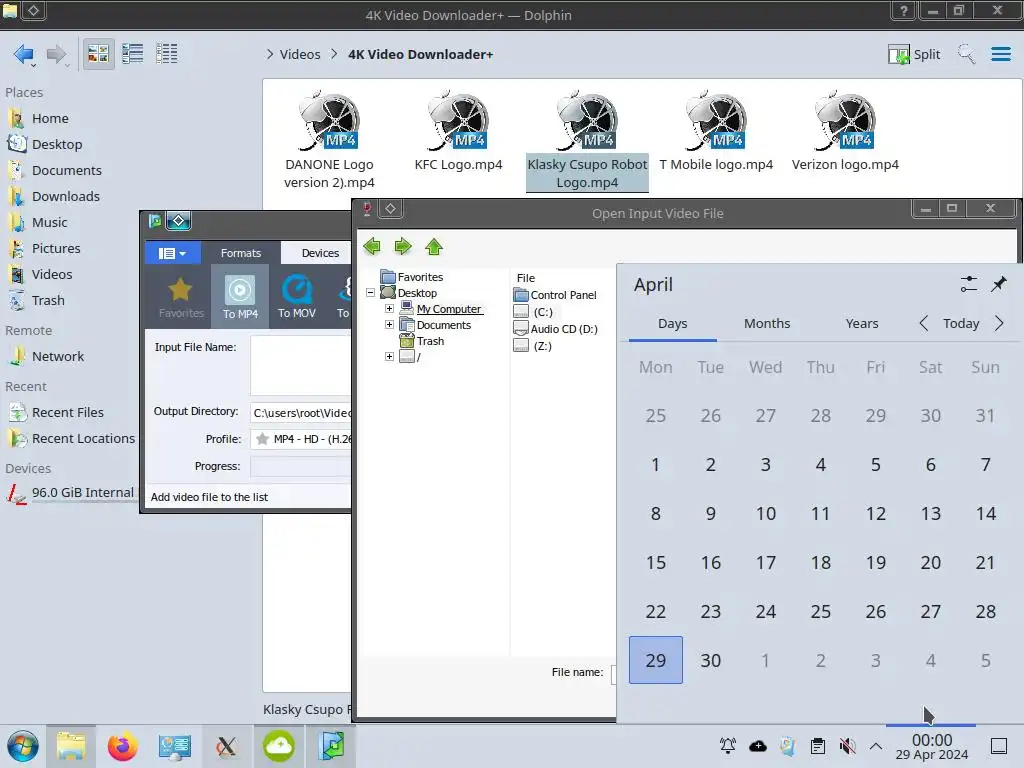Open Profile combo box MP4 - HD
The image size is (1024, 768).
pos(300,439)
